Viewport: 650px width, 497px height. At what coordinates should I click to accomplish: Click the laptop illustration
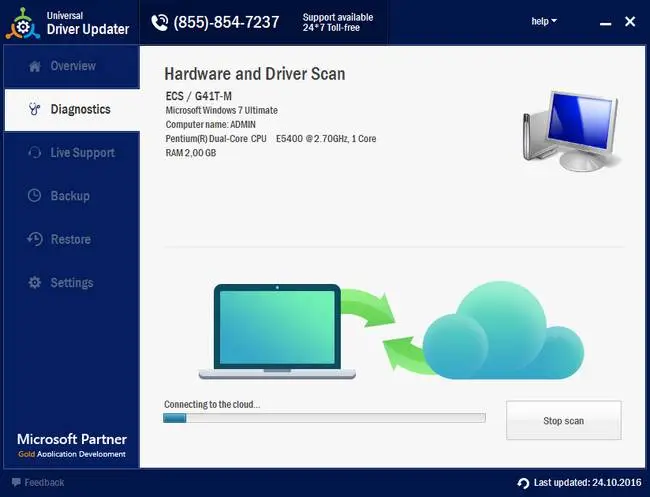click(x=277, y=331)
